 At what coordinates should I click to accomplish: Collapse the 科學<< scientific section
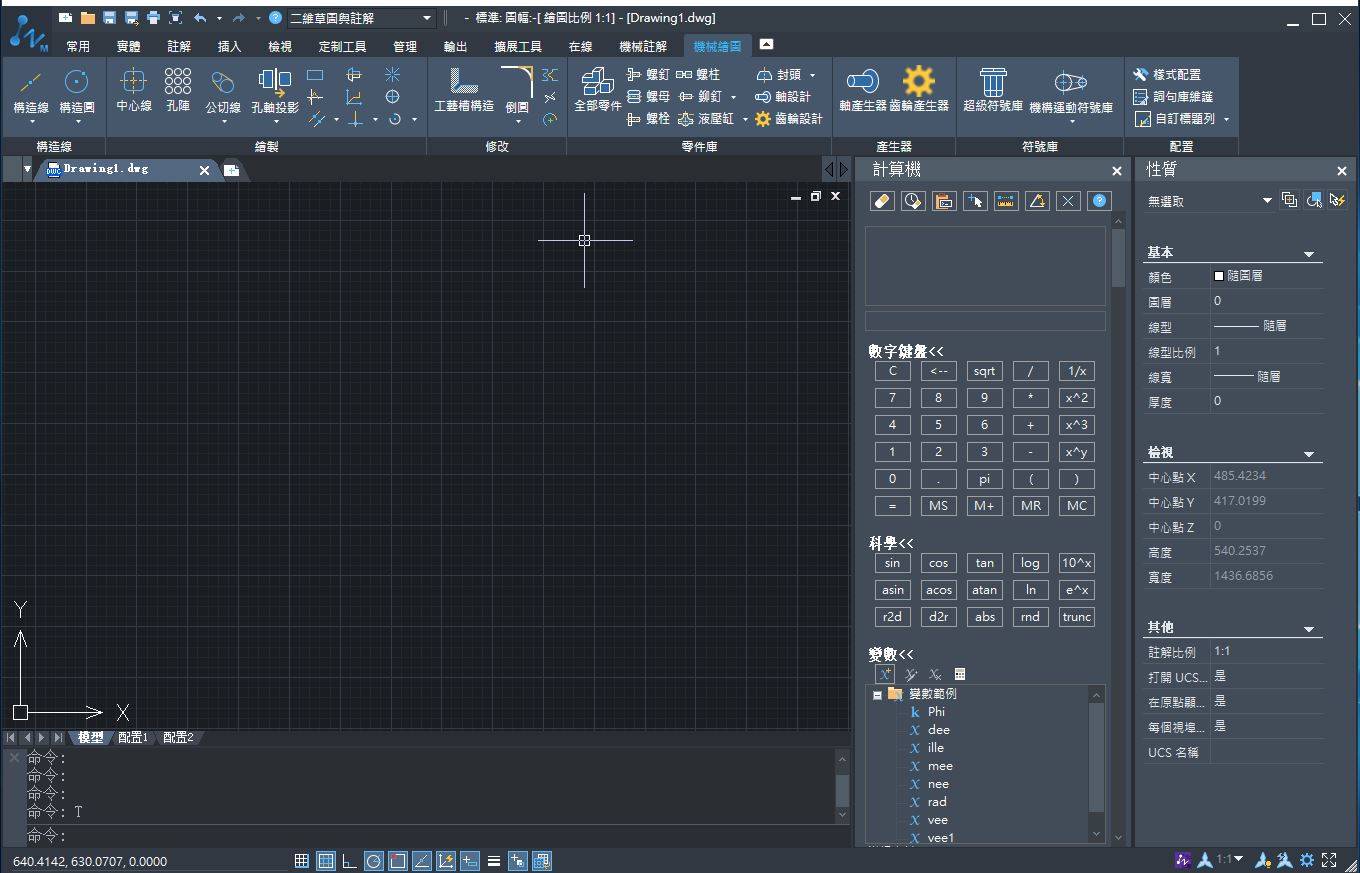pyautogui.click(x=891, y=543)
